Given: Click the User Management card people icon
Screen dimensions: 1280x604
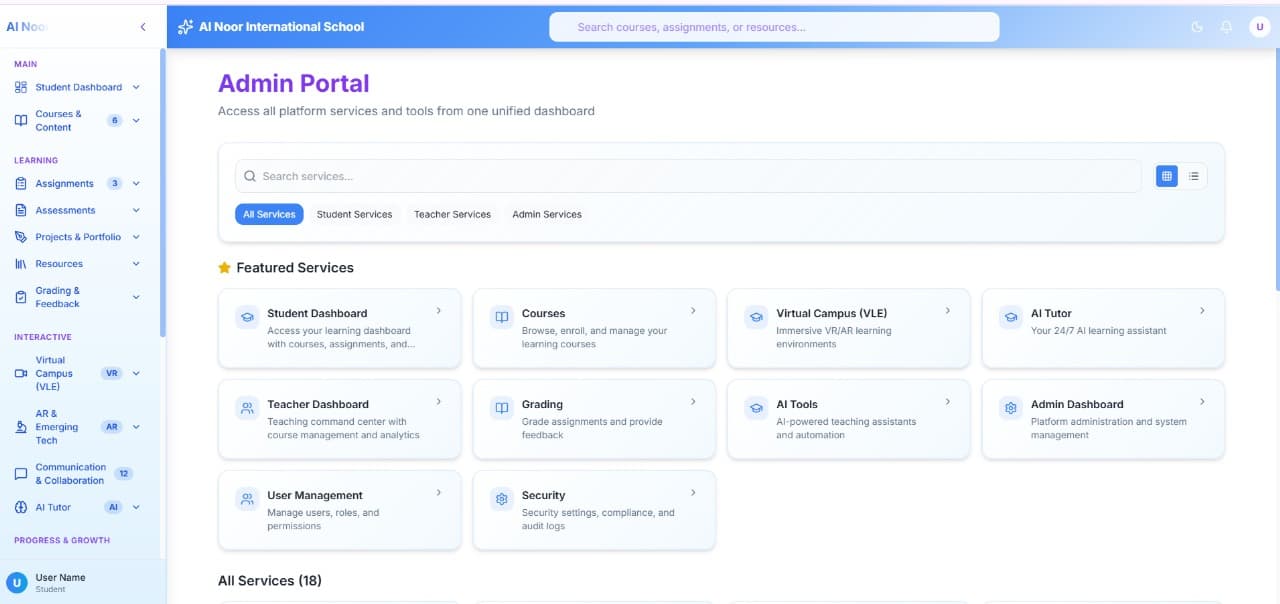Looking at the screenshot, I should [246, 499].
